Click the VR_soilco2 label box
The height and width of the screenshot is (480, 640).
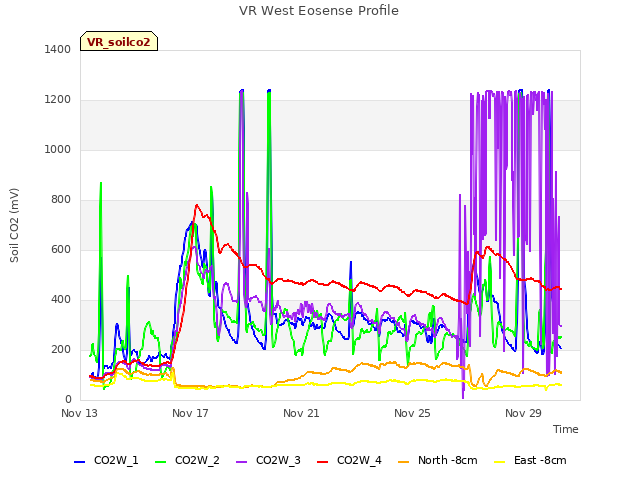[x=119, y=41]
